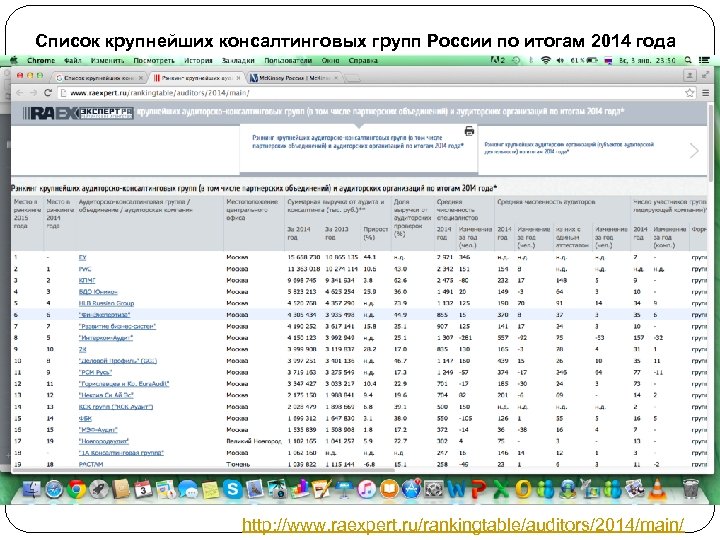Image resolution: width=720 pixels, height=540 pixels.
Task: Open the Trash in the Dock
Action: pos(690,489)
